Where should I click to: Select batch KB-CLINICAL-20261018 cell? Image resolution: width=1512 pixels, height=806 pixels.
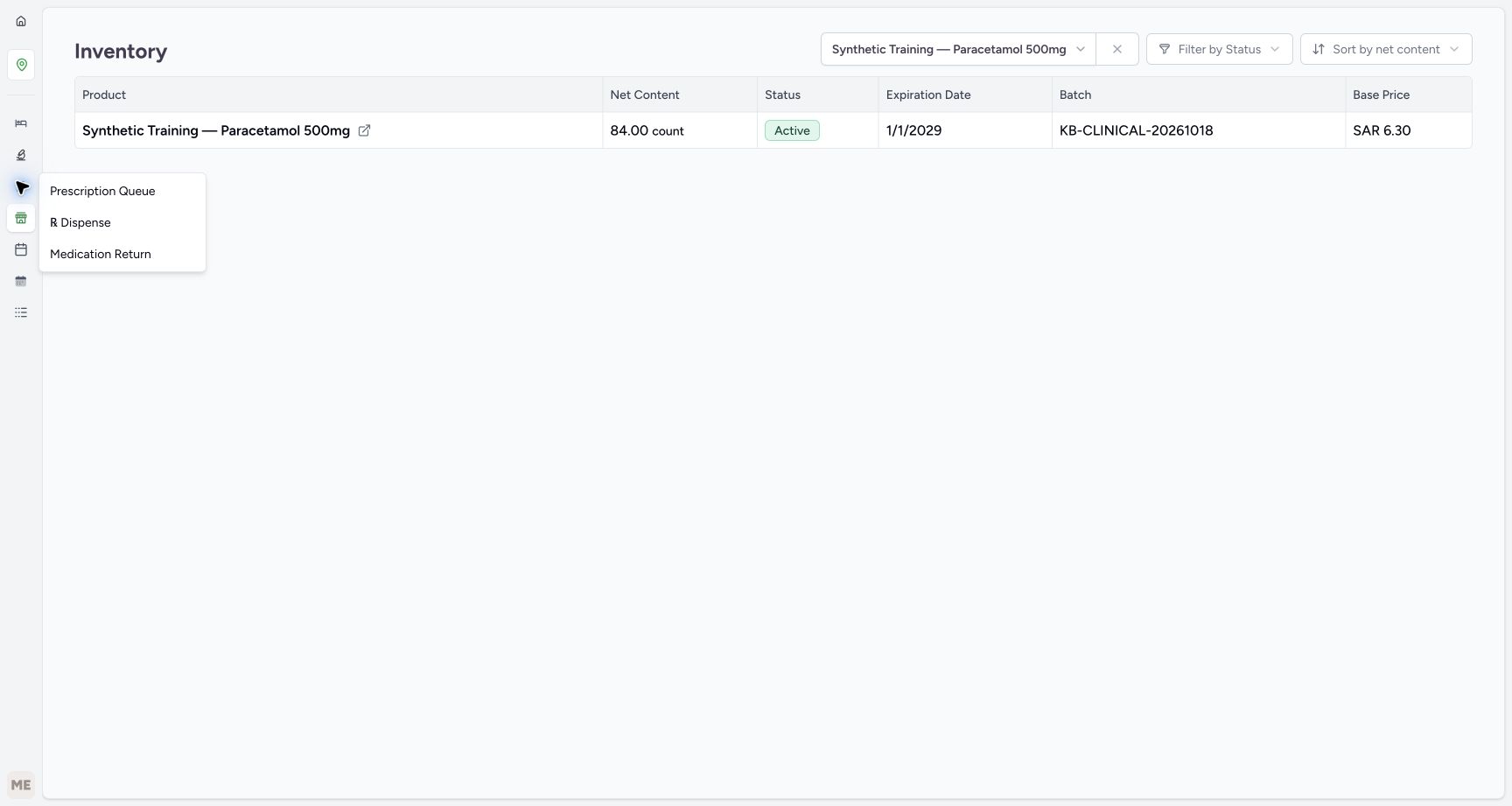[1199, 130]
